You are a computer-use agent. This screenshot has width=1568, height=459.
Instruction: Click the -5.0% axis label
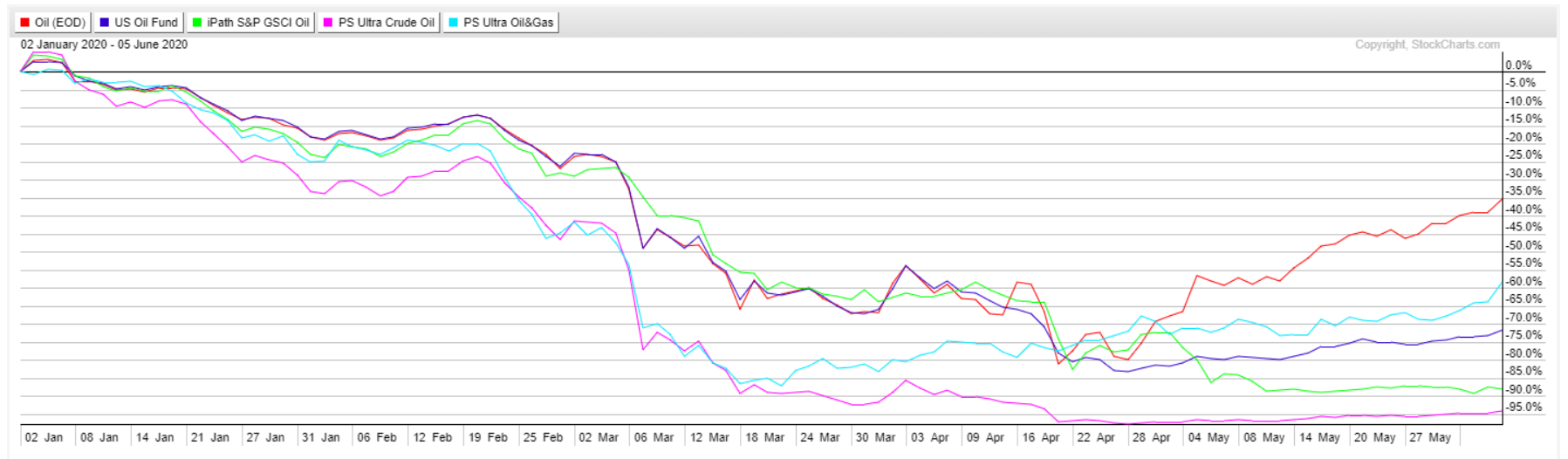point(1521,83)
